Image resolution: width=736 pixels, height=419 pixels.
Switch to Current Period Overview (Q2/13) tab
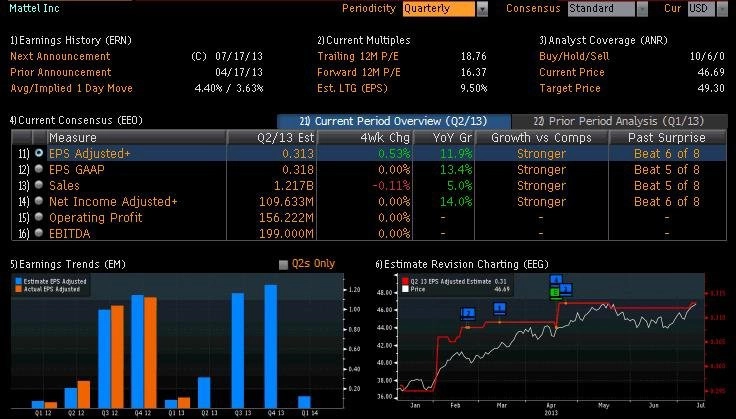(x=393, y=121)
